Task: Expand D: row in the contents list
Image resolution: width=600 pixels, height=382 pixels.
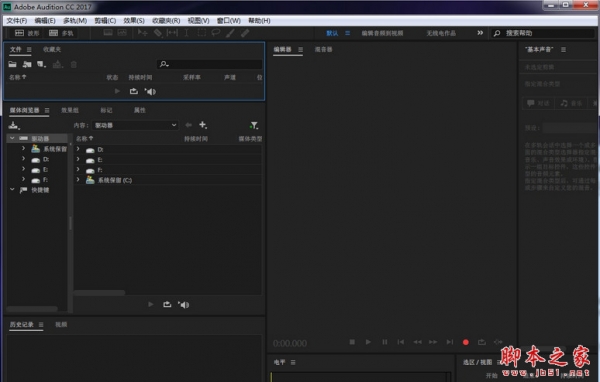Action: tap(78, 149)
